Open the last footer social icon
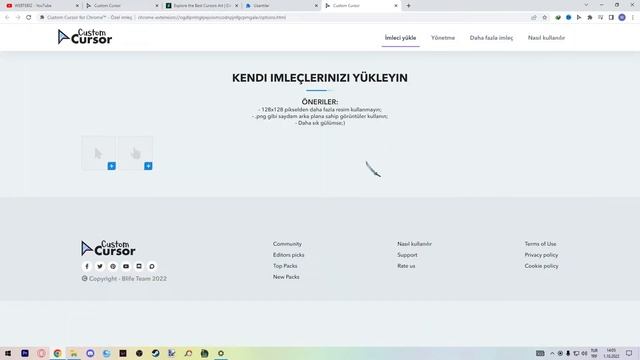This screenshot has height=360, width=640. click(x=152, y=267)
